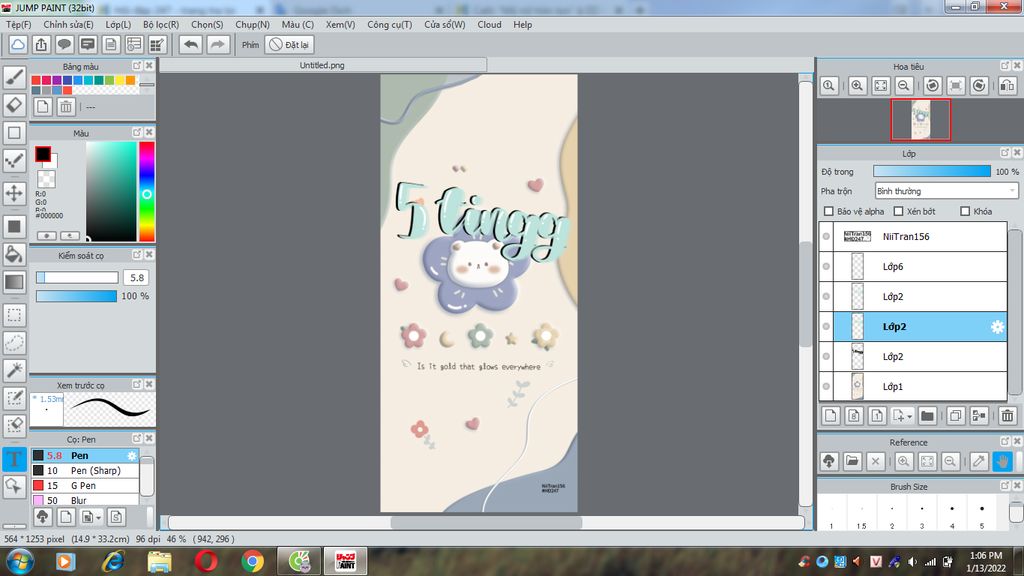The width and height of the screenshot is (1024, 576).
Task: Create a new 1-bit layer
Action: click(x=877, y=415)
